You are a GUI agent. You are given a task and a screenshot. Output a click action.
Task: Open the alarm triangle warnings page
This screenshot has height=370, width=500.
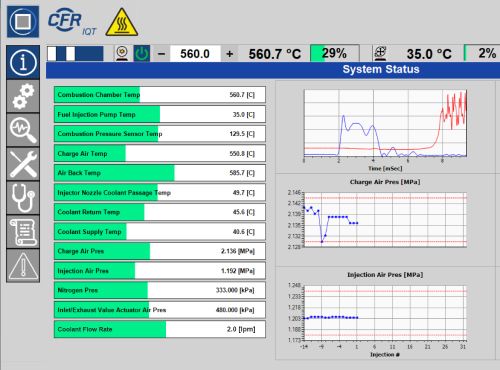(23, 266)
